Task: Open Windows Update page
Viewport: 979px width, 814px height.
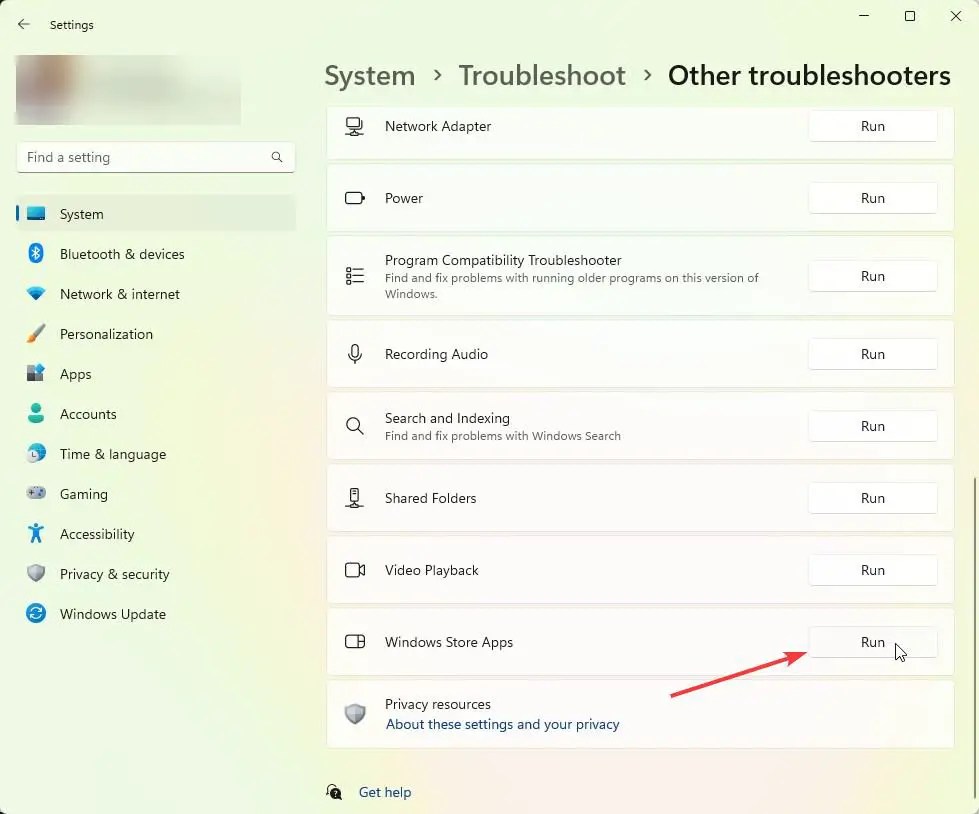Action: 156,614
